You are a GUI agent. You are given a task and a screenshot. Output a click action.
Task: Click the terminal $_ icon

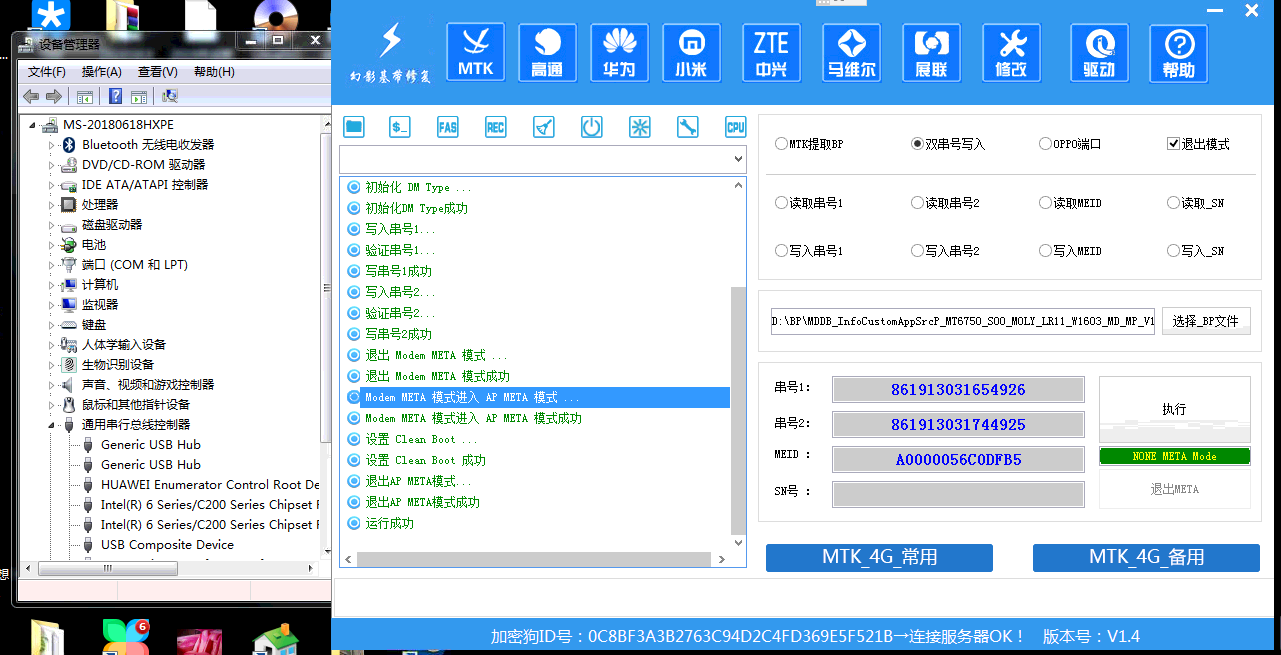pos(400,127)
